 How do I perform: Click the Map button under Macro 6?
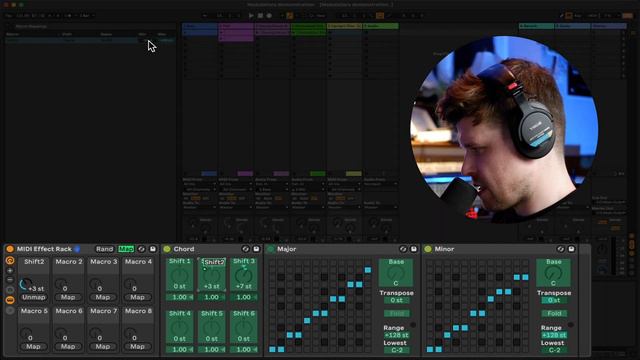pyautogui.click(x=68, y=347)
